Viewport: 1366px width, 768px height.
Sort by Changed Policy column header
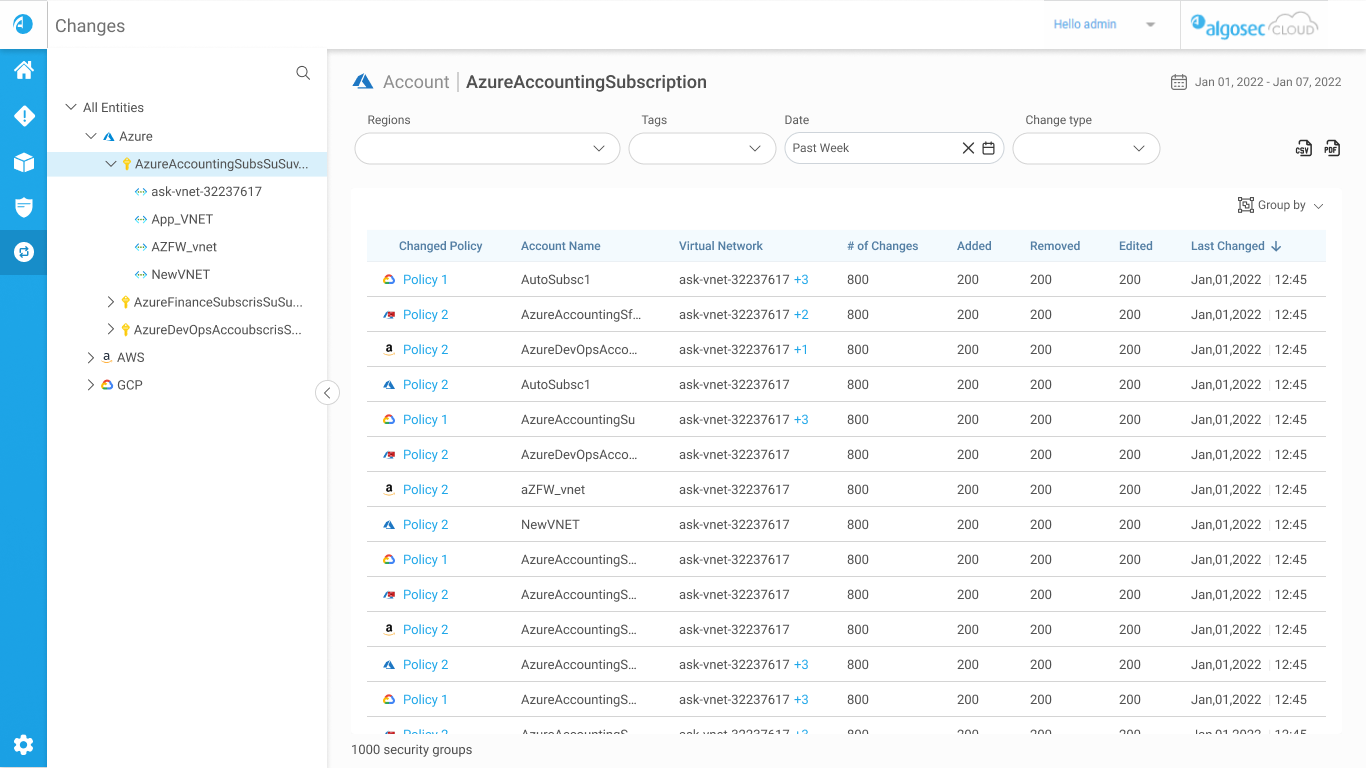(x=440, y=246)
